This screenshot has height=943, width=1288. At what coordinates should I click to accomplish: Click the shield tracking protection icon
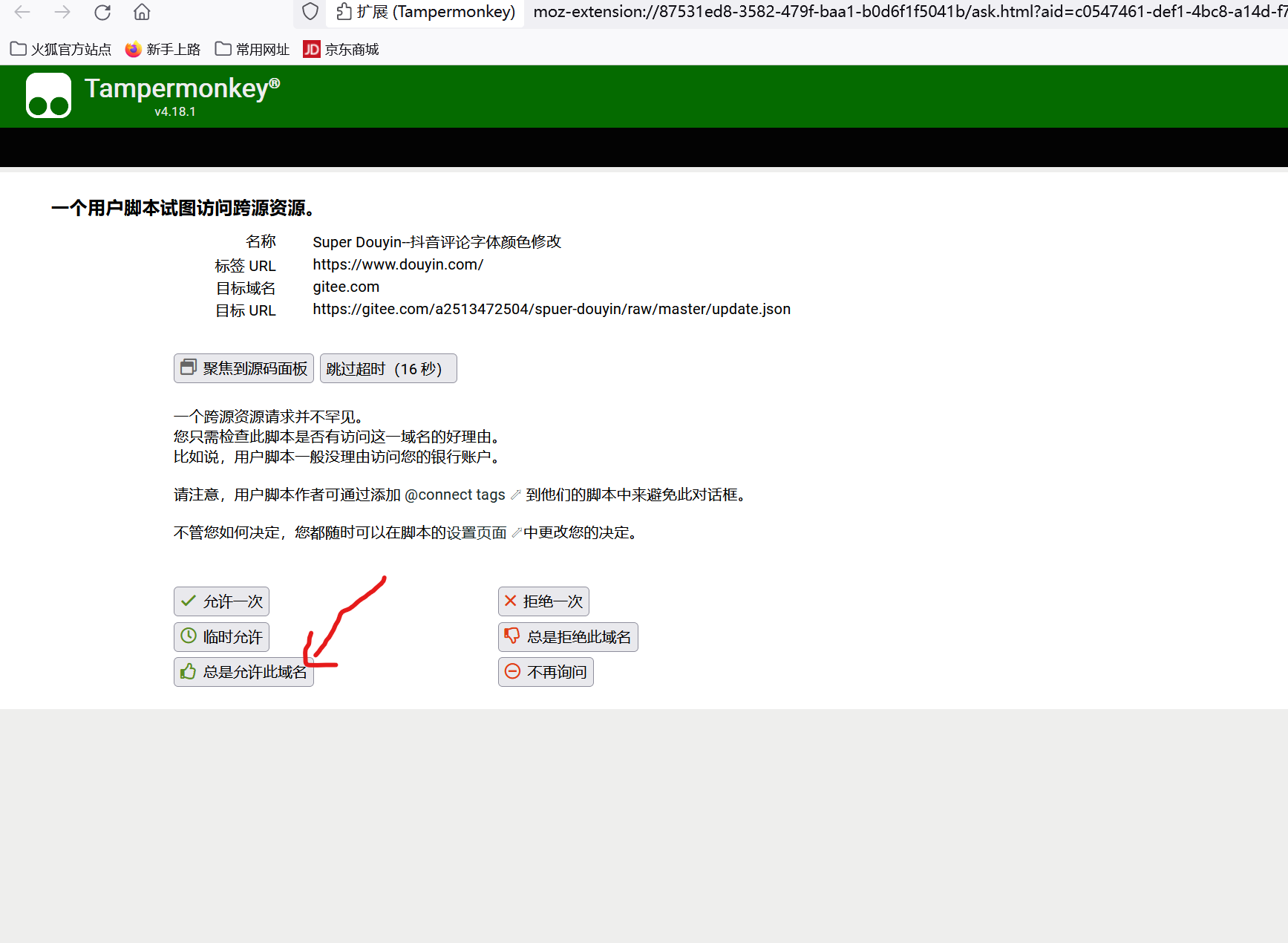pyautogui.click(x=310, y=12)
